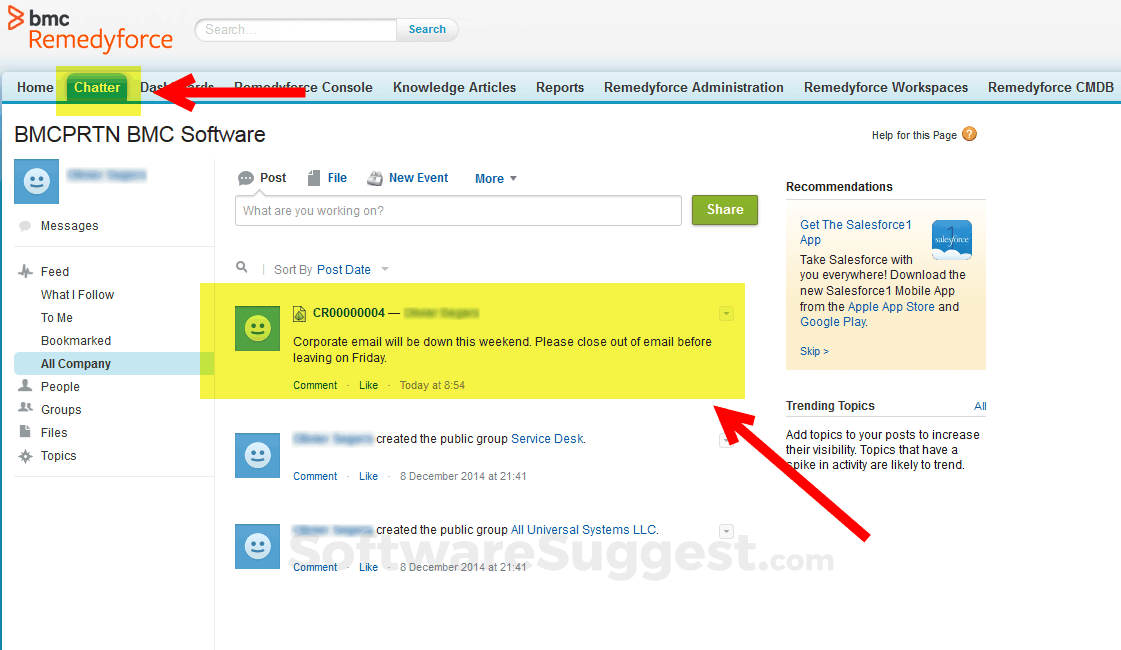Open the Service Desk group link

(x=547, y=439)
